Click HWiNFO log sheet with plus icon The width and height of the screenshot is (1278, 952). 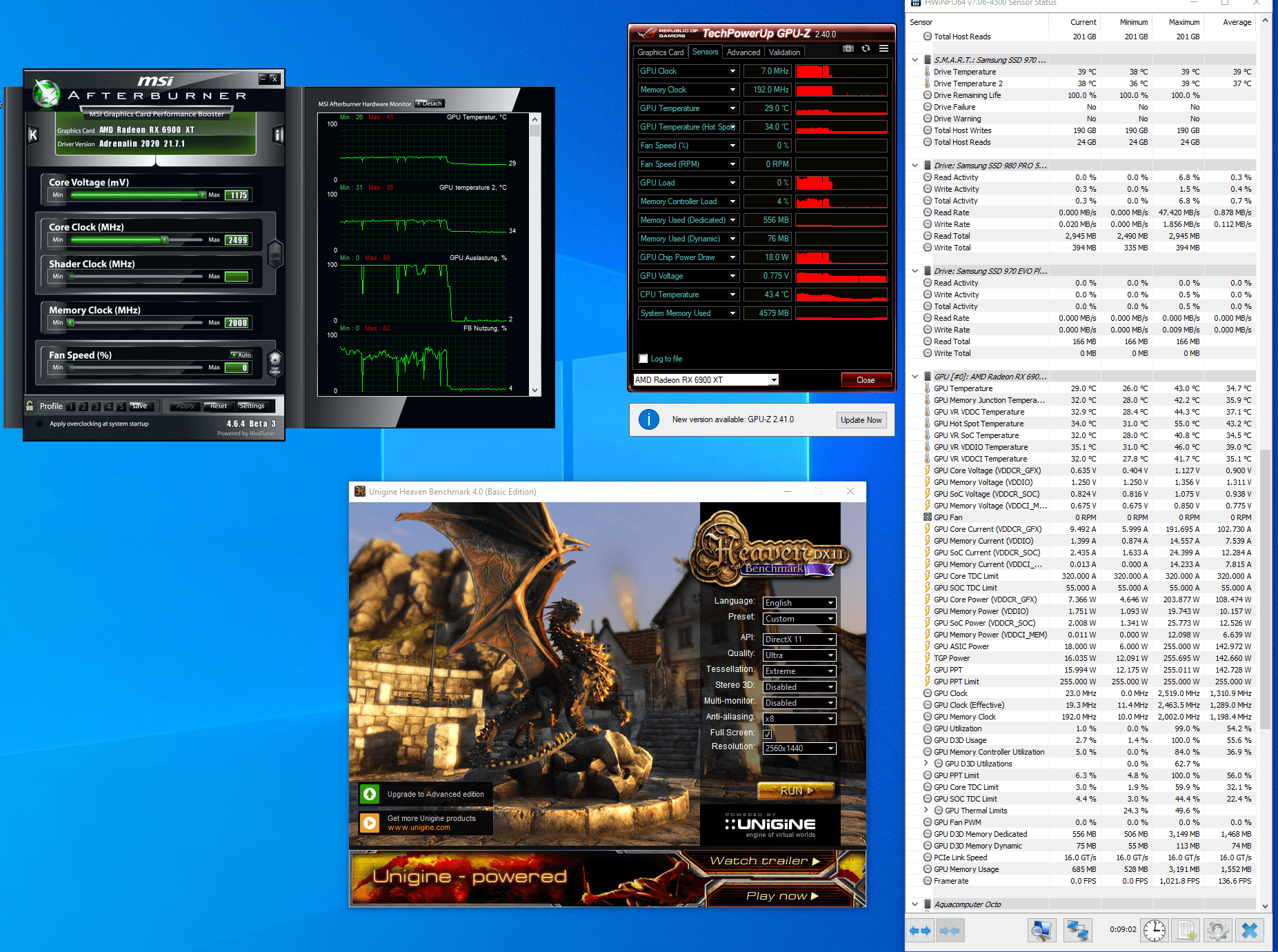pyautogui.click(x=1186, y=931)
